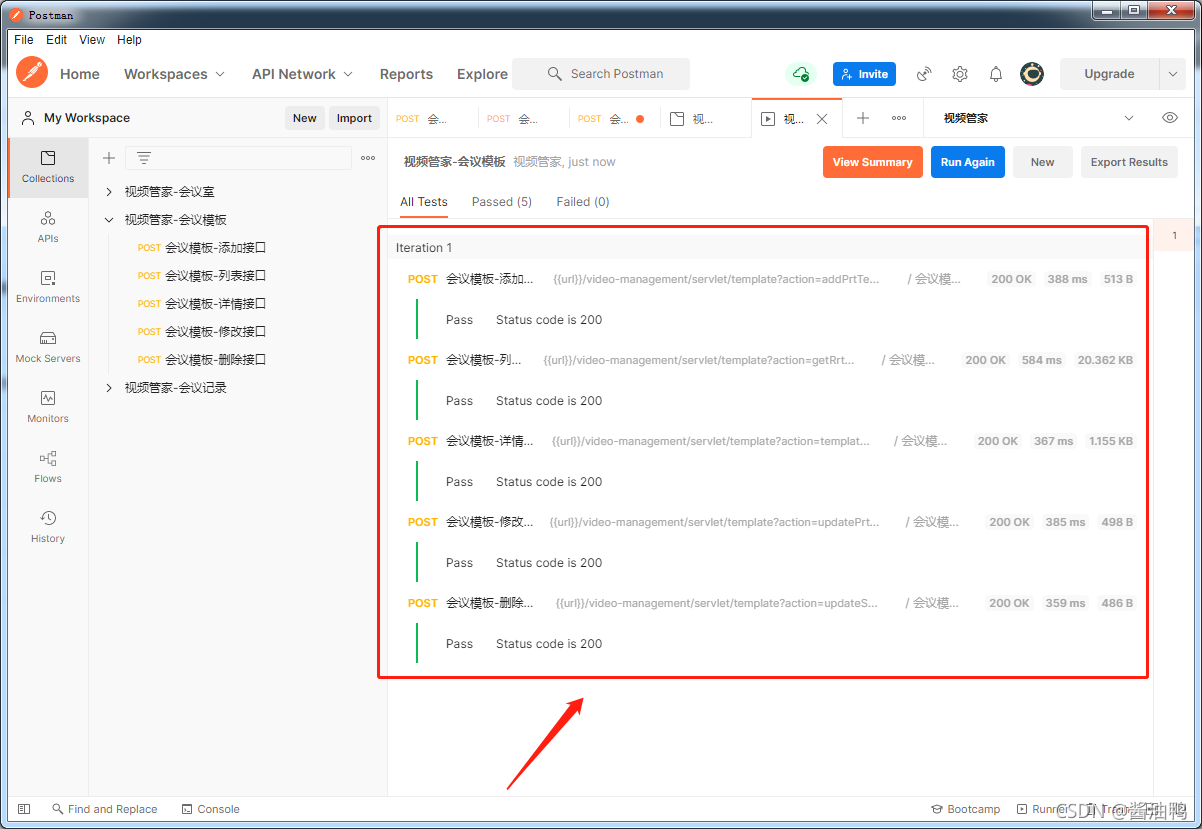The image size is (1202, 829).
Task: Create new collection with plus icon
Action: 109,158
